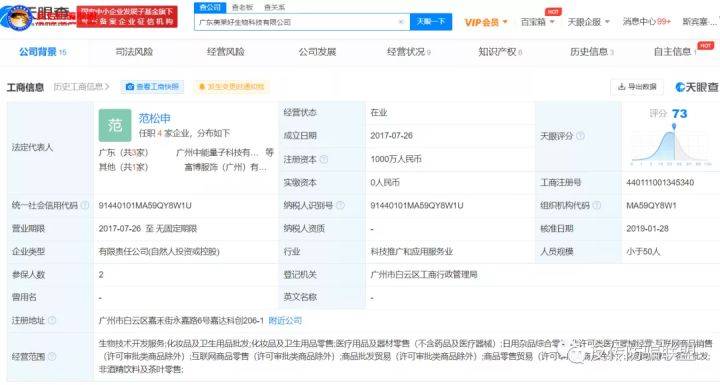720x385 pixels.
Task: Select the 查老板 search tab
Action: pos(242,7)
